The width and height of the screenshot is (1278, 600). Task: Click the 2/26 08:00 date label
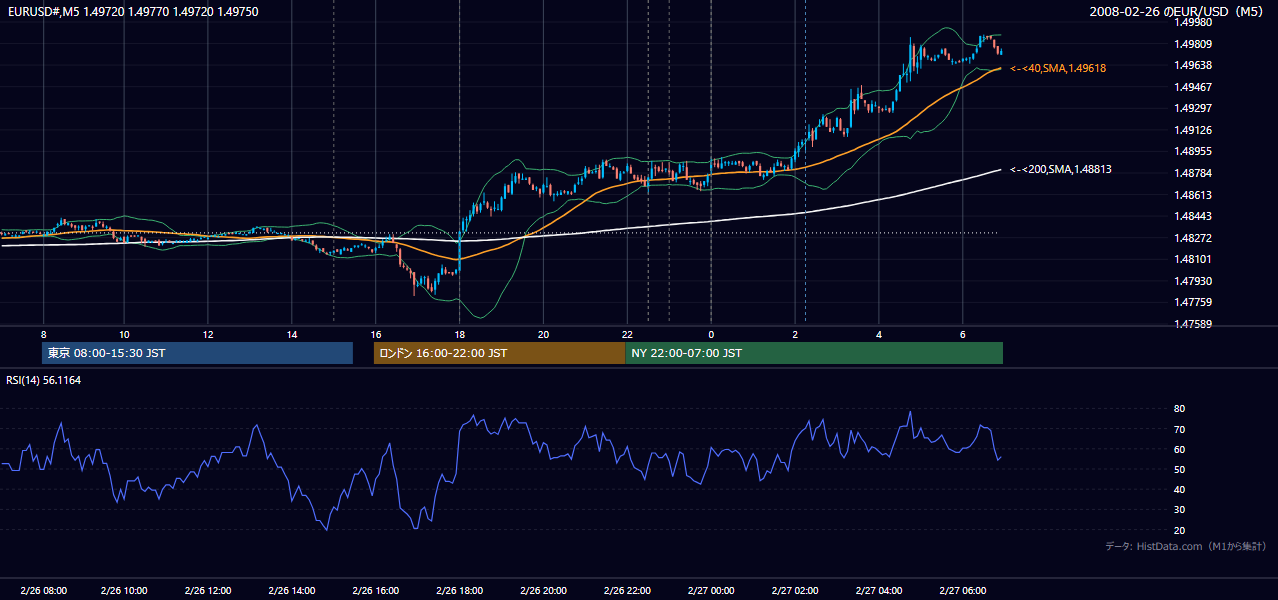pos(43,591)
